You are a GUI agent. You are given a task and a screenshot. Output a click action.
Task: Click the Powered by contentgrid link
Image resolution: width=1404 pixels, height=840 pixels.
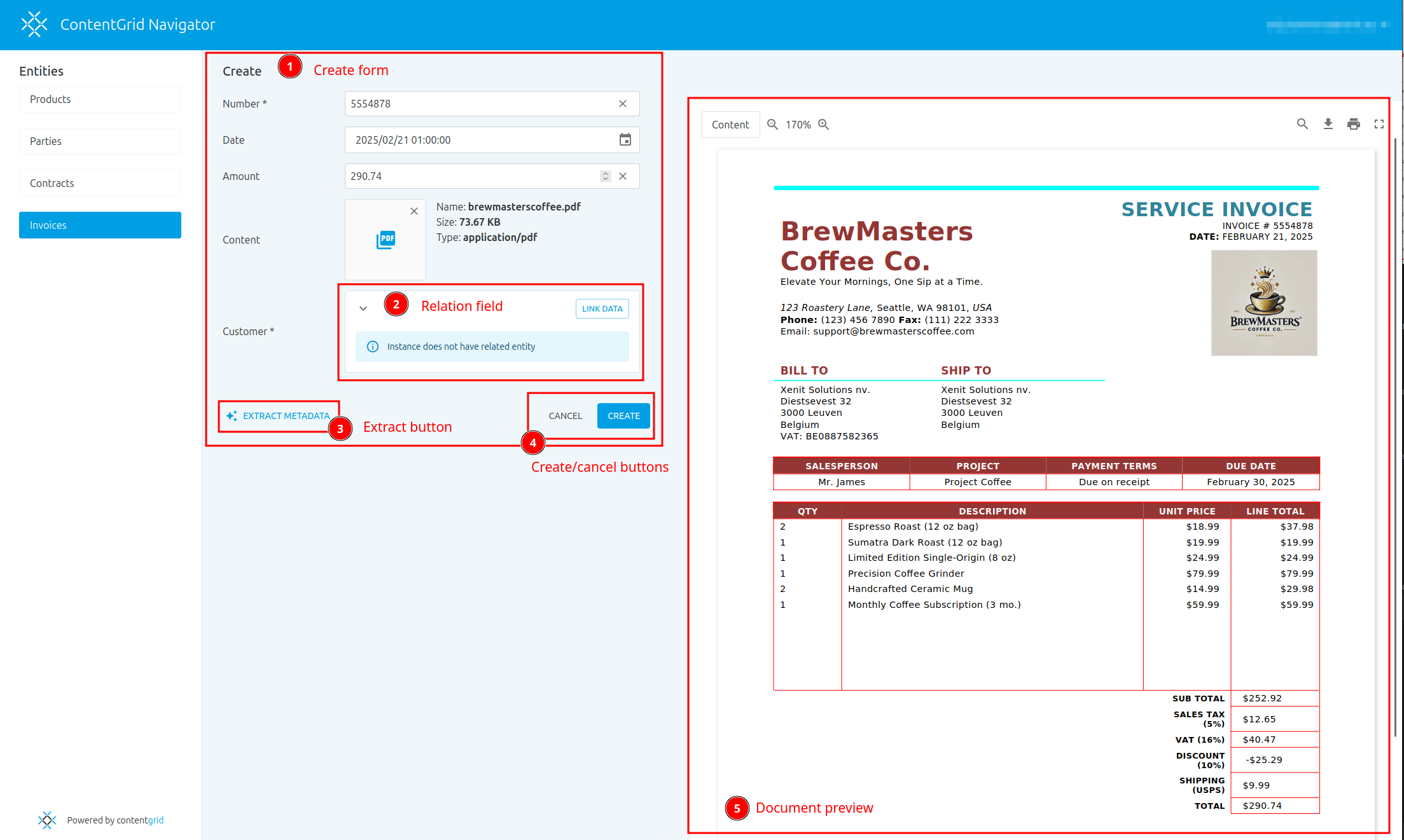pyautogui.click(x=115, y=820)
